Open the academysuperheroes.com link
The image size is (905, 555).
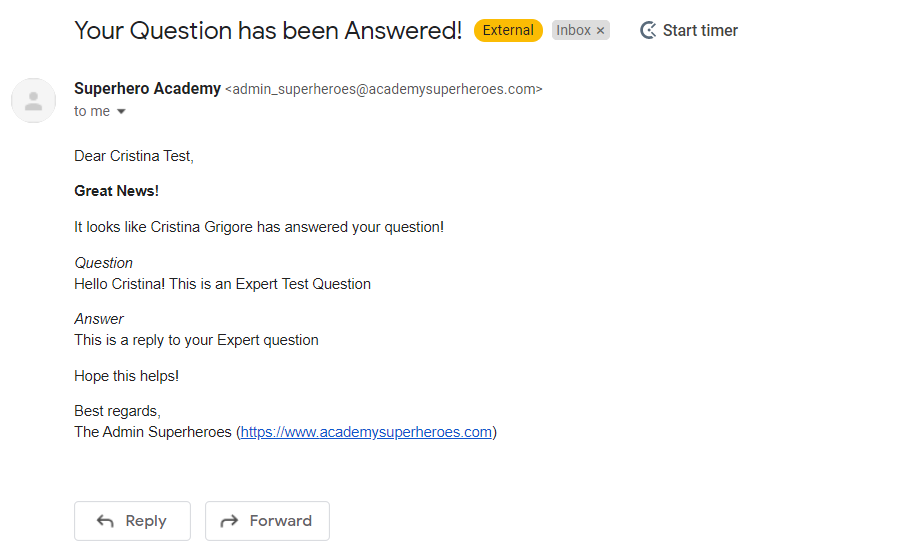(366, 432)
